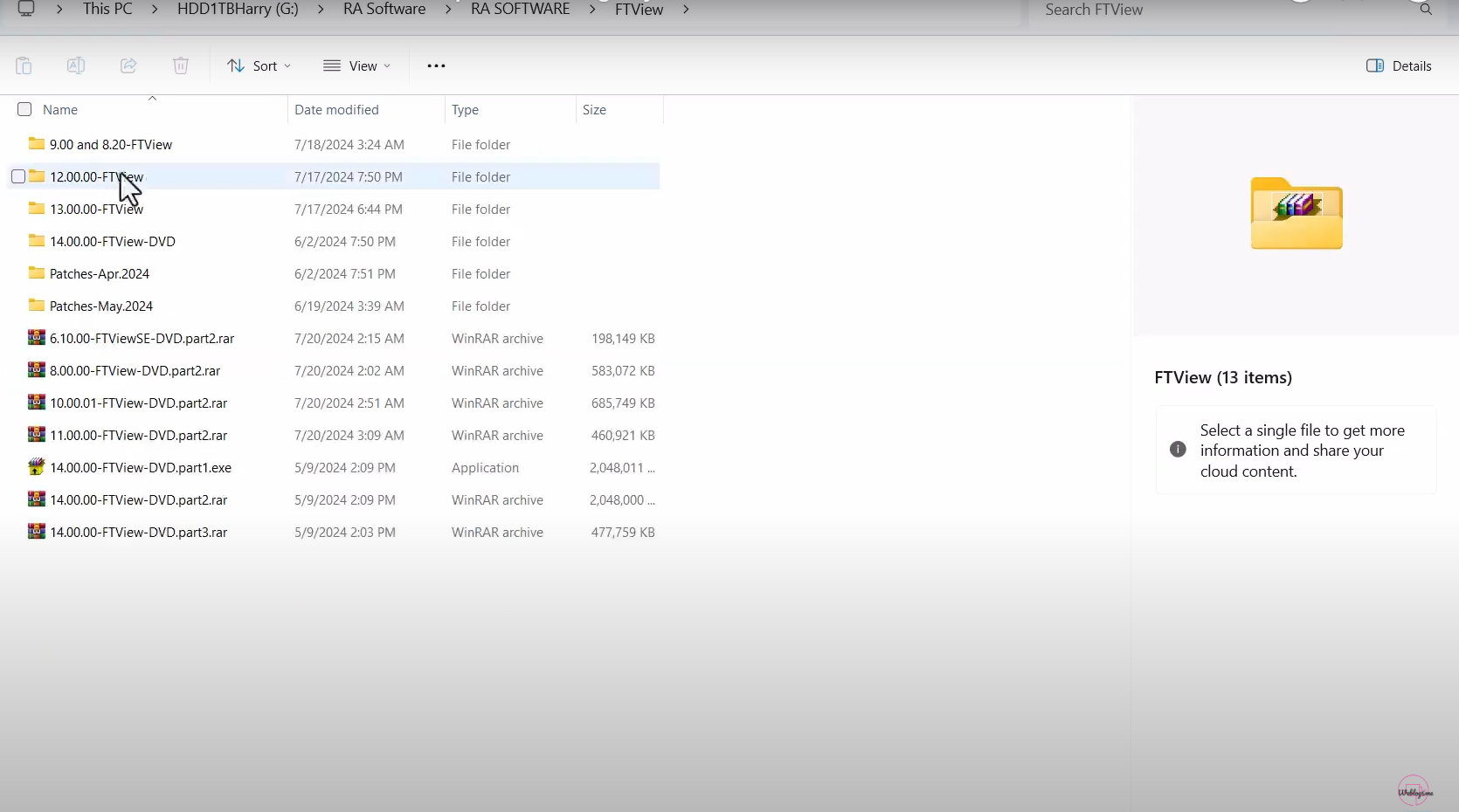Check the 12.00.00-FTView folder checkbox
Viewport: 1459px width, 812px height.
pyautogui.click(x=18, y=176)
